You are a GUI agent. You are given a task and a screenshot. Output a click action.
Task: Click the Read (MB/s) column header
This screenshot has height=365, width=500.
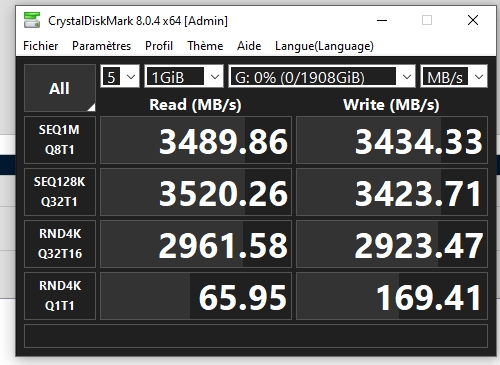(x=195, y=105)
